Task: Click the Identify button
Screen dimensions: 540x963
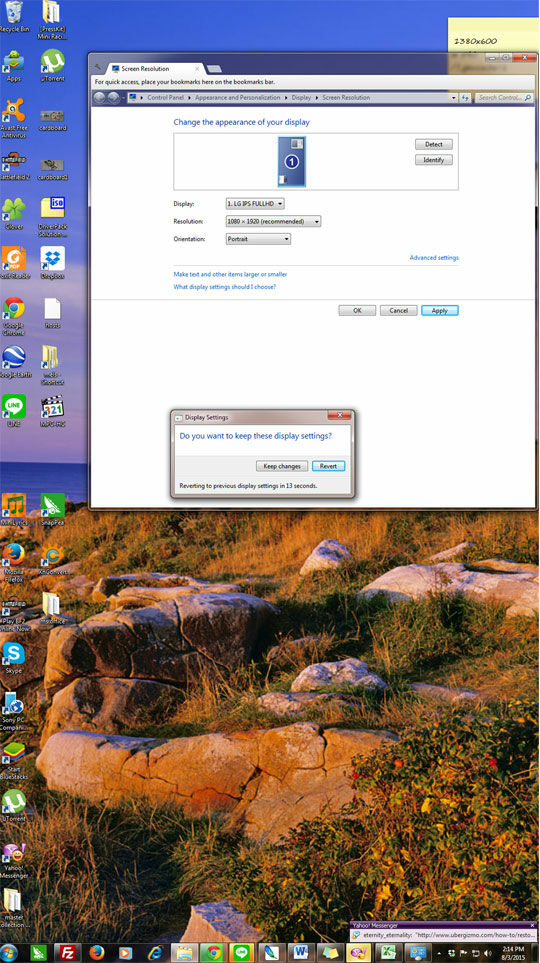Action: point(434,160)
